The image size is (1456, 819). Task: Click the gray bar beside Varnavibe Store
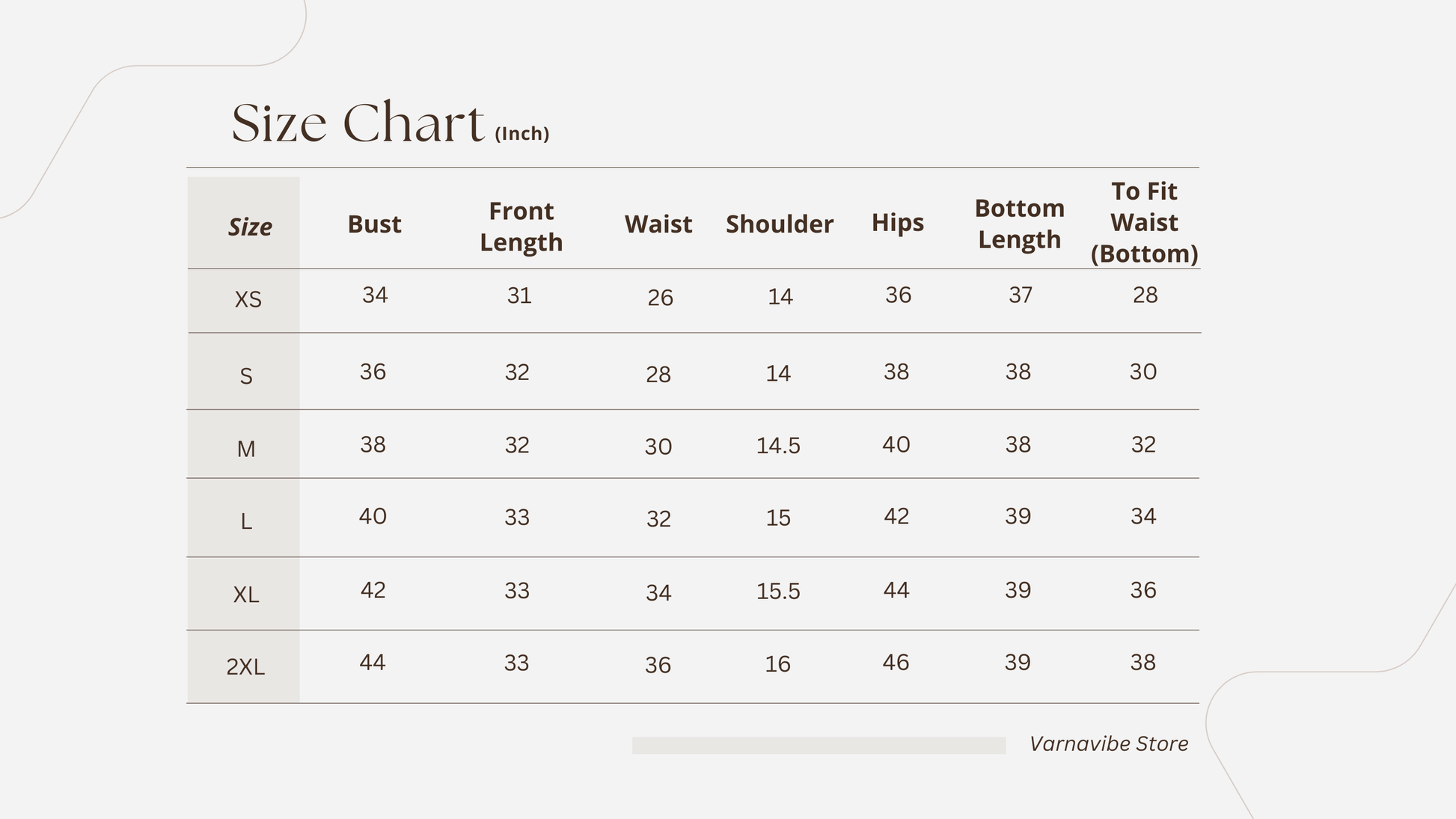pos(819,745)
